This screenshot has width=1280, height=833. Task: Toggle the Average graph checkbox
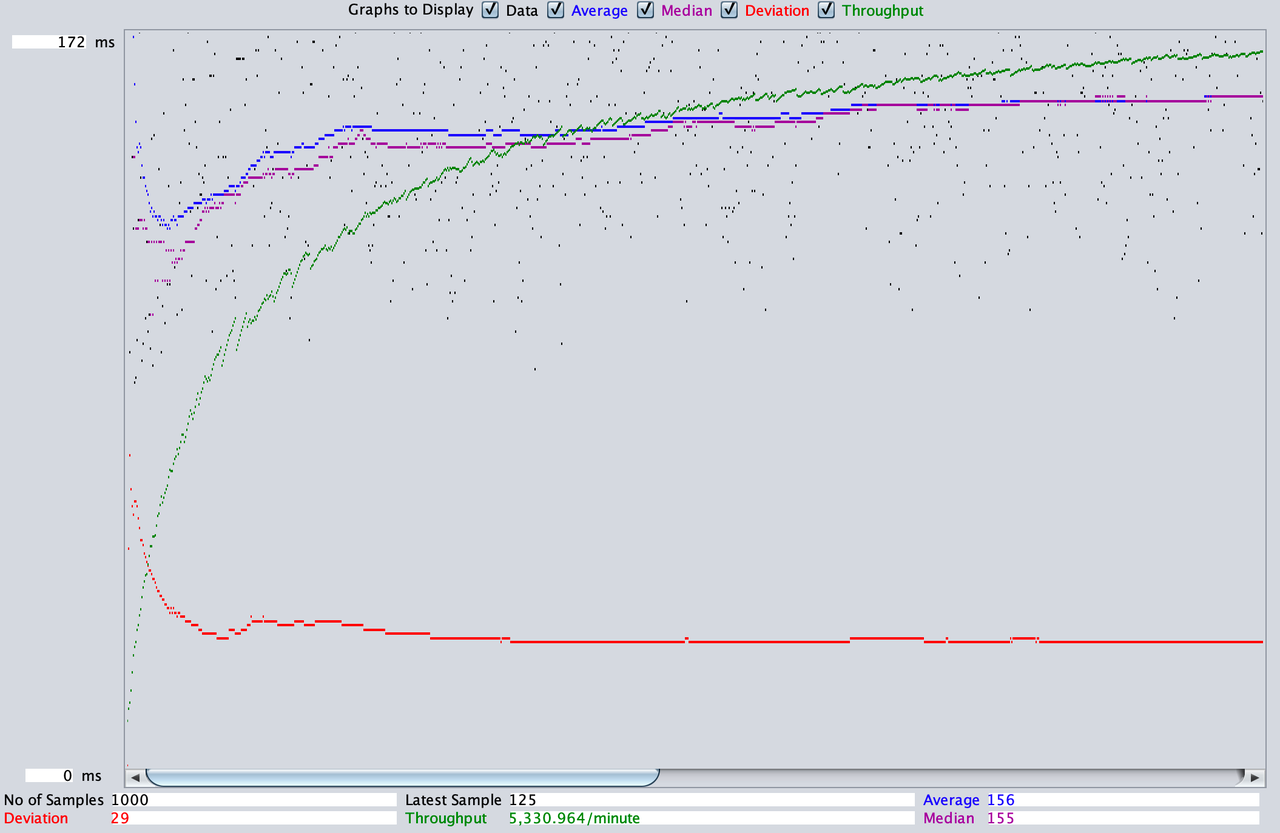pyautogui.click(x=556, y=11)
